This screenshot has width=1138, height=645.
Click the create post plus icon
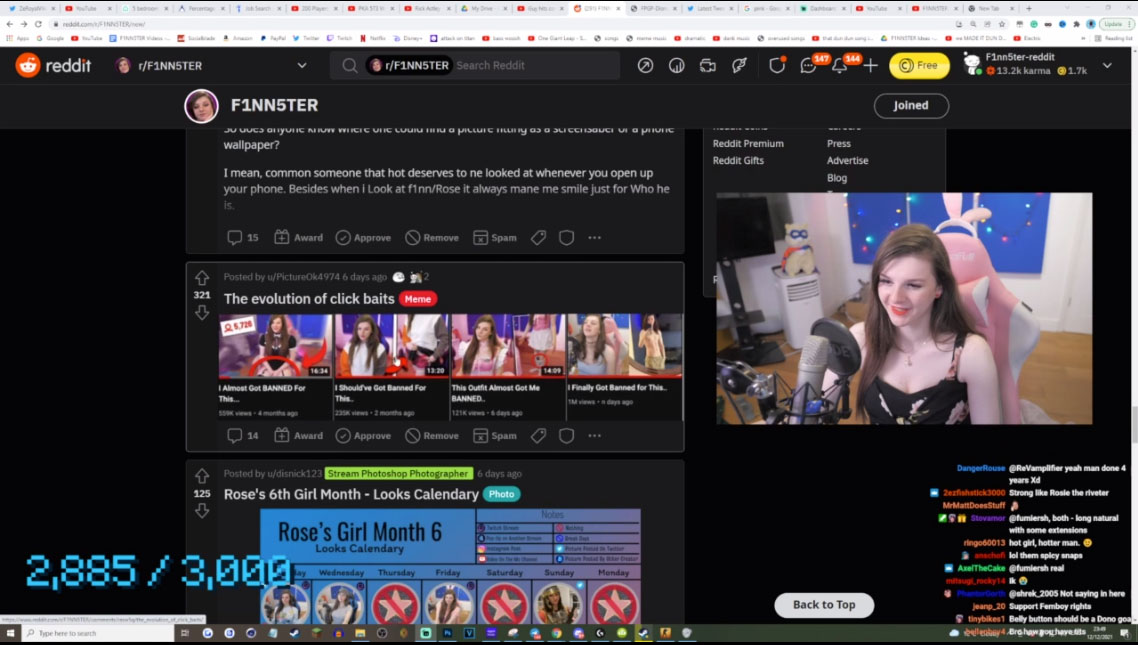870,65
